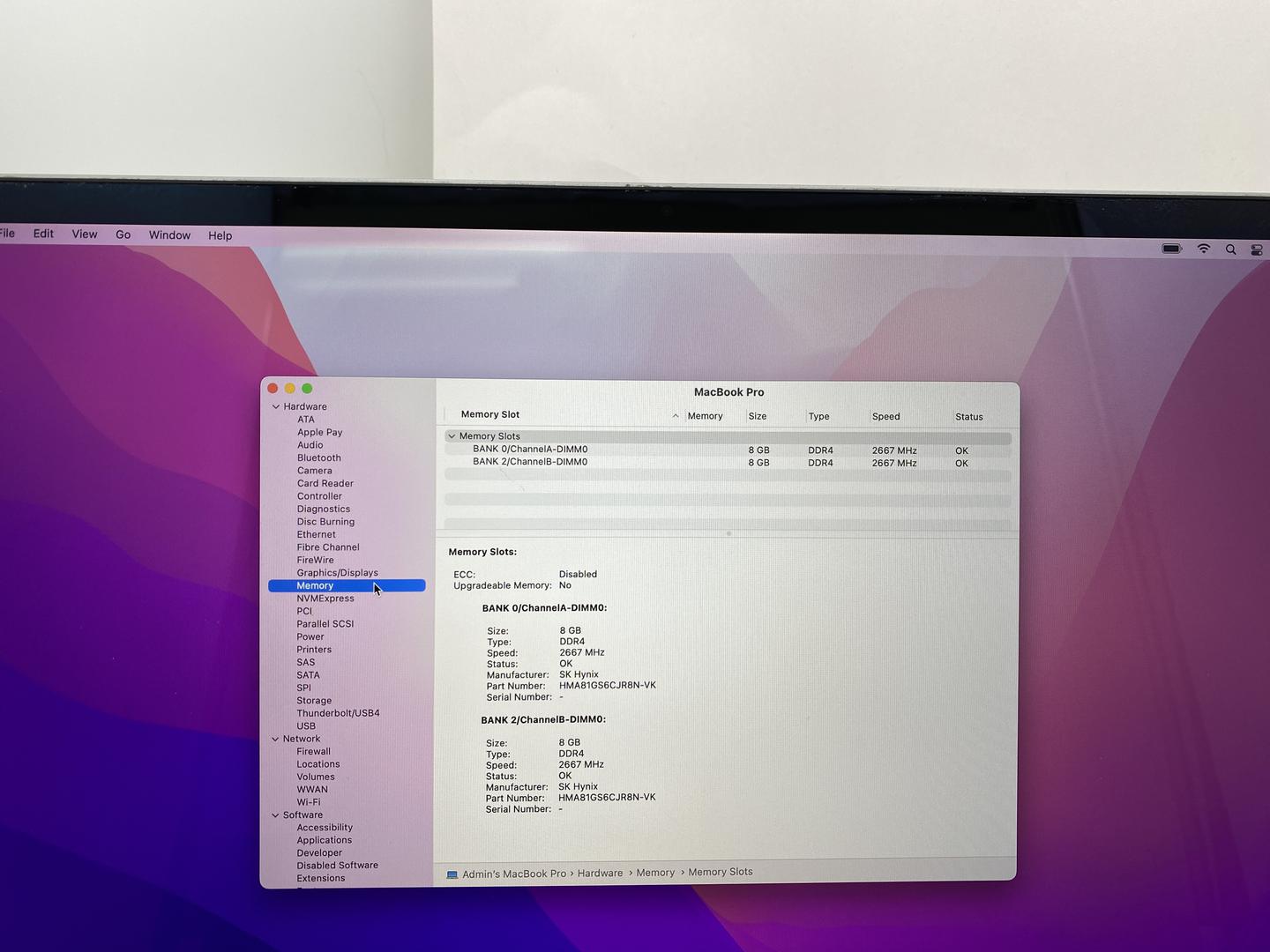Open the Edit menu

point(43,234)
